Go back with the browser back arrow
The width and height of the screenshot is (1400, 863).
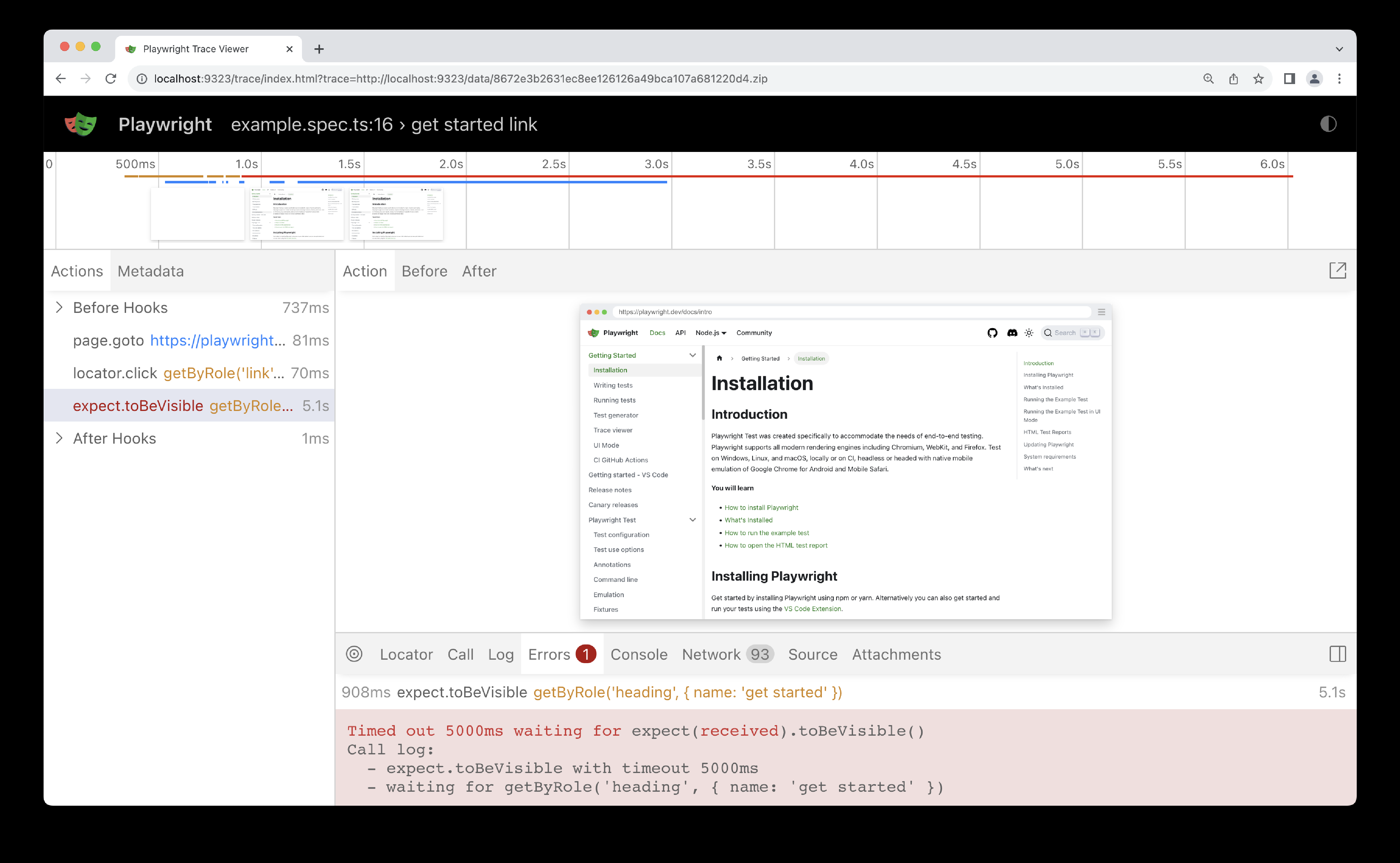[x=60, y=79]
